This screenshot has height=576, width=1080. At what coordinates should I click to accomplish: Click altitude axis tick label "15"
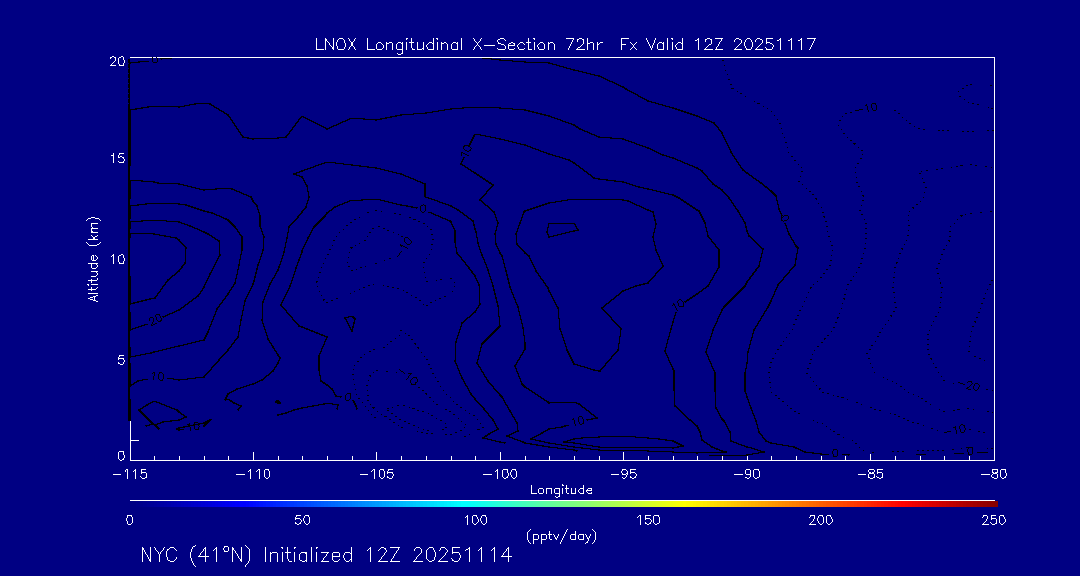(117, 158)
